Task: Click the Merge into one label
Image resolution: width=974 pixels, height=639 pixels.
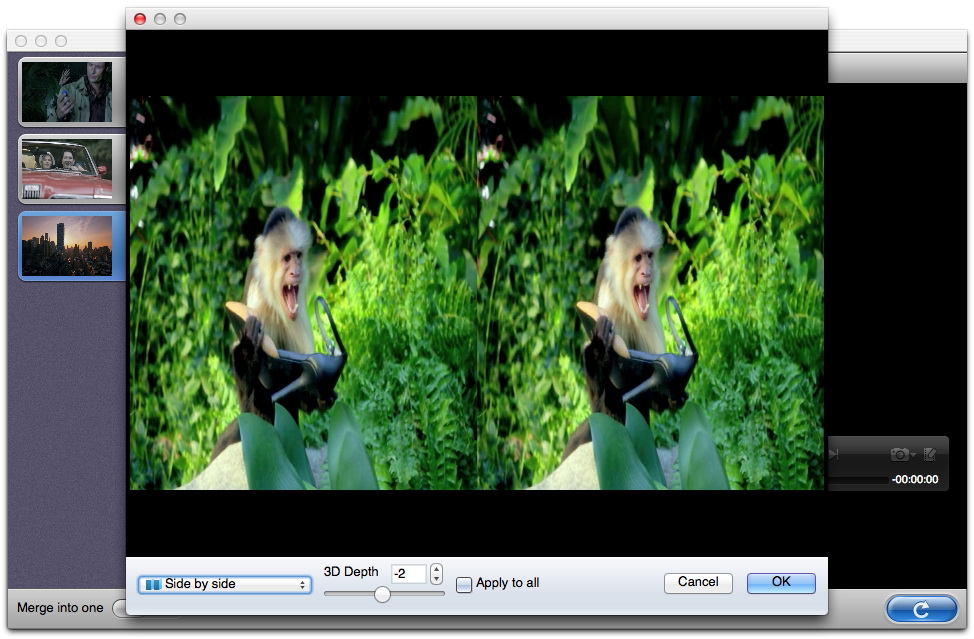Action: click(x=60, y=608)
